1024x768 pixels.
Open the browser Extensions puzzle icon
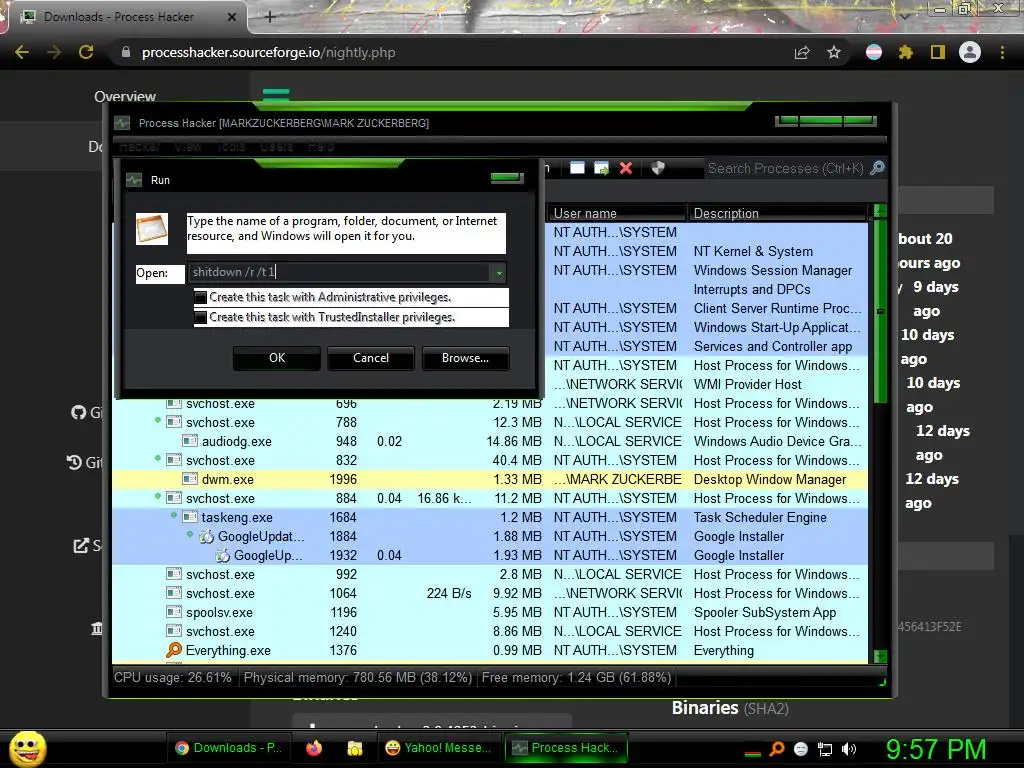[x=905, y=52]
